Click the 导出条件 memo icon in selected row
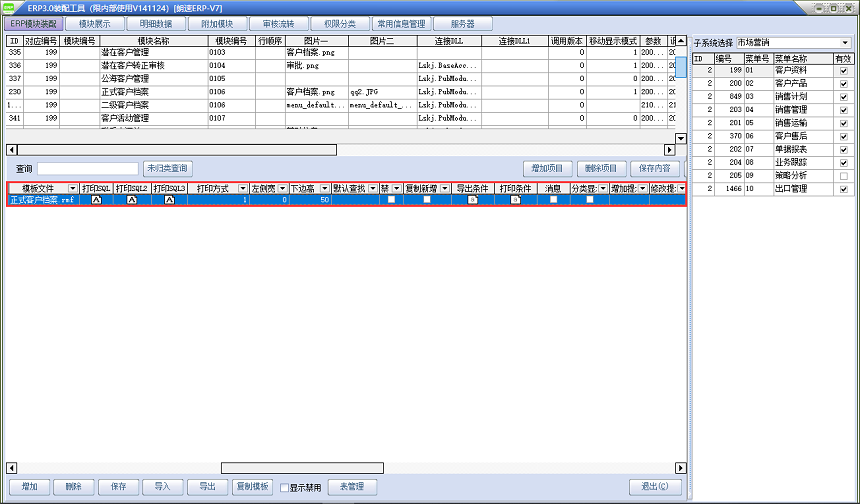The width and height of the screenshot is (860, 504). [x=473, y=200]
